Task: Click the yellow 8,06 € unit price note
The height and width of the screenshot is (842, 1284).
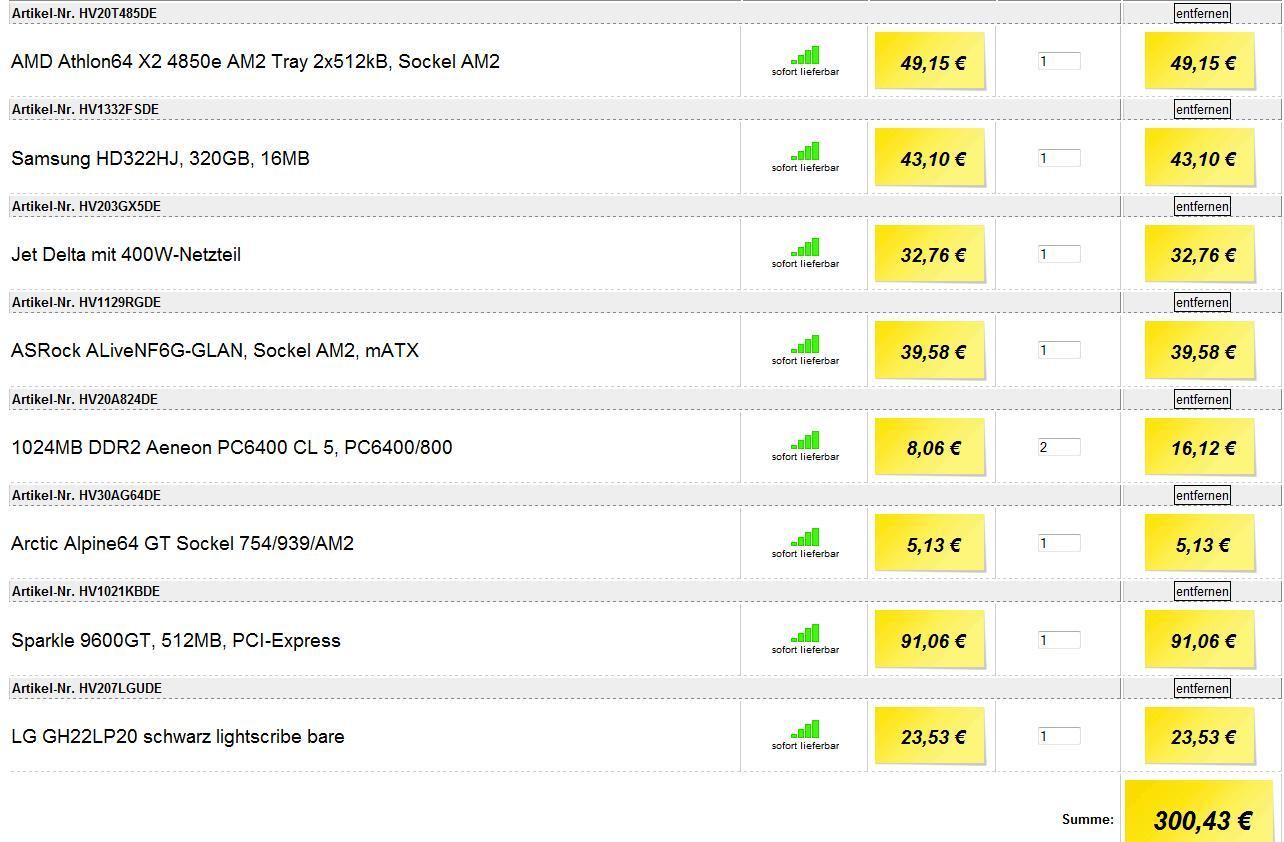Action: click(932, 448)
